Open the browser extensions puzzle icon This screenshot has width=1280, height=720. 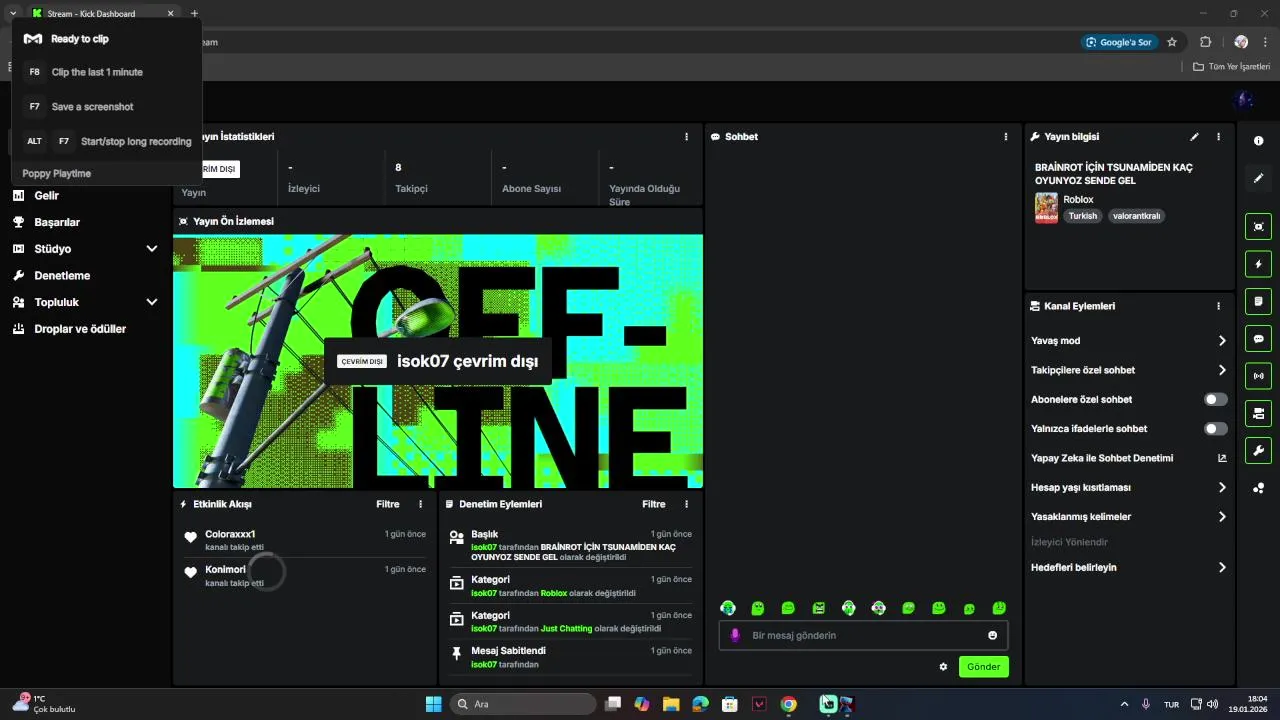coord(1205,42)
